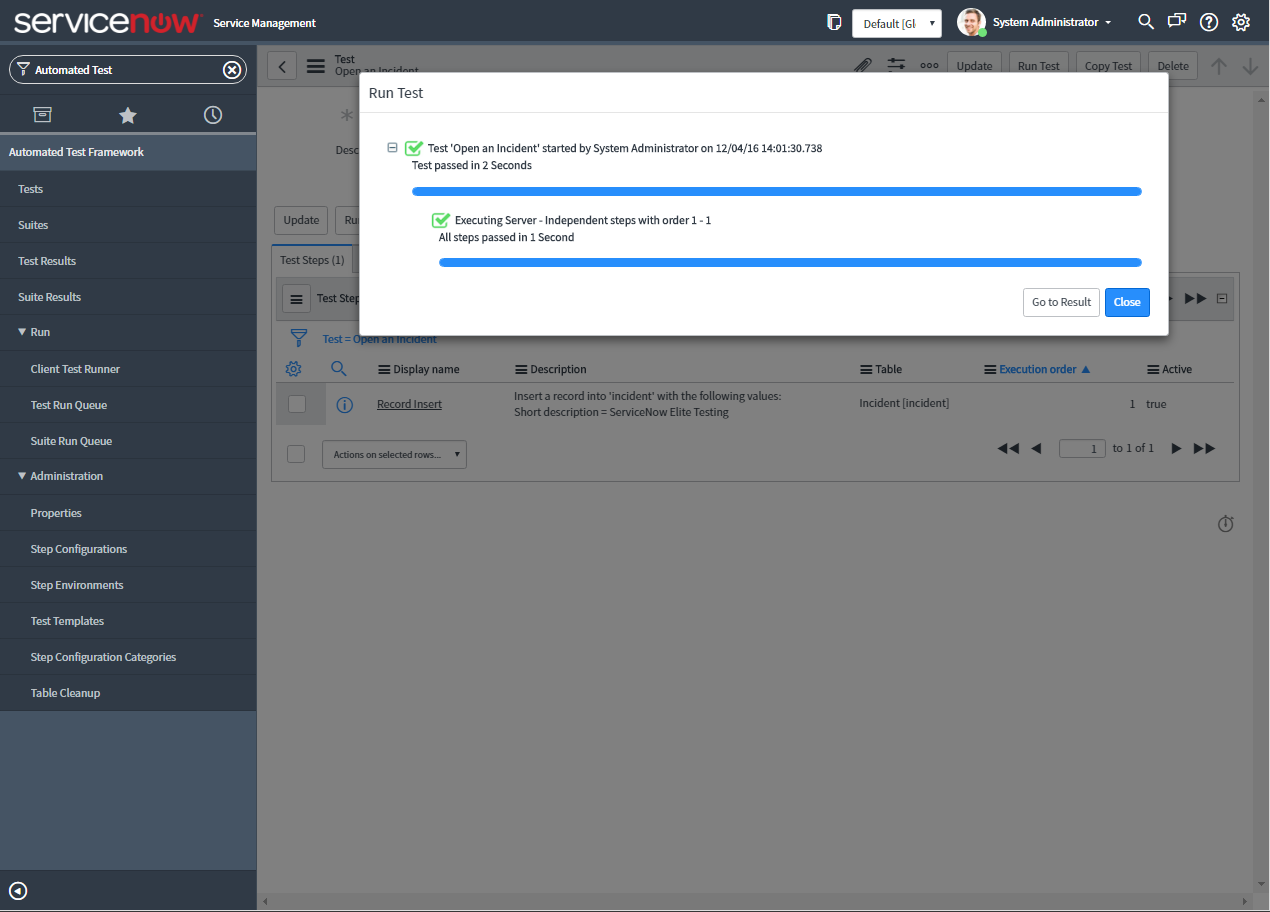Open the Default update set dropdown
1270x912 pixels.
pos(897,23)
